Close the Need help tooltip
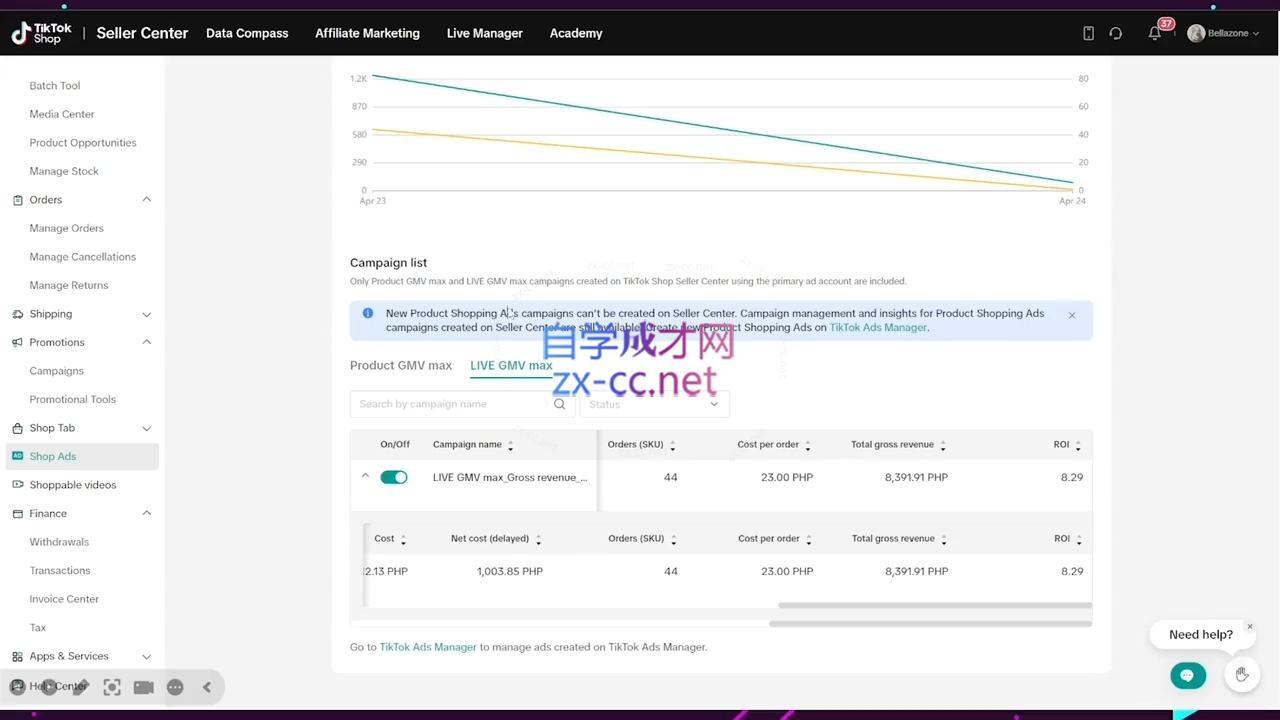The image size is (1280, 720). point(1249,627)
